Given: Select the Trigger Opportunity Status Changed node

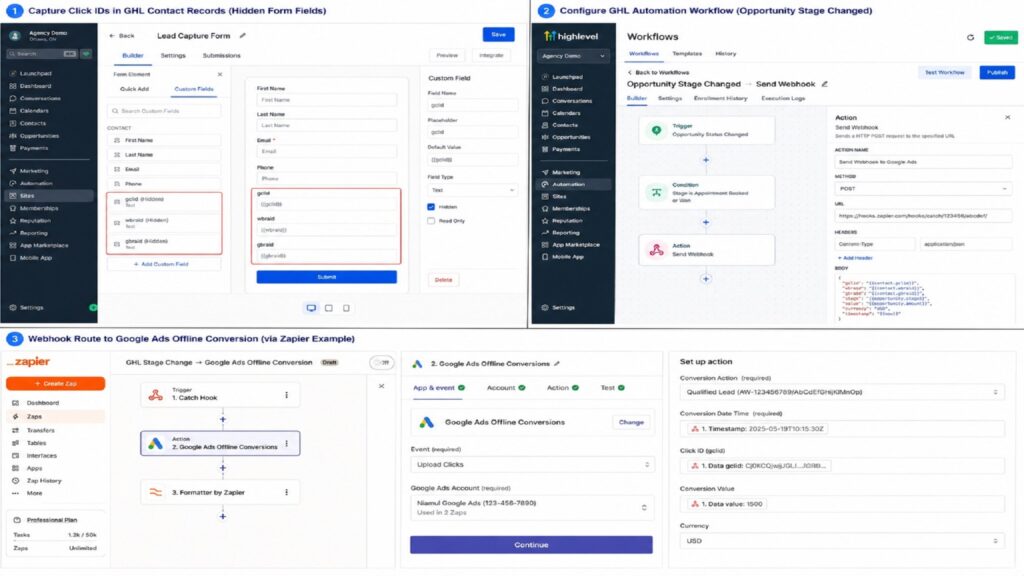Looking at the screenshot, I should (707, 130).
